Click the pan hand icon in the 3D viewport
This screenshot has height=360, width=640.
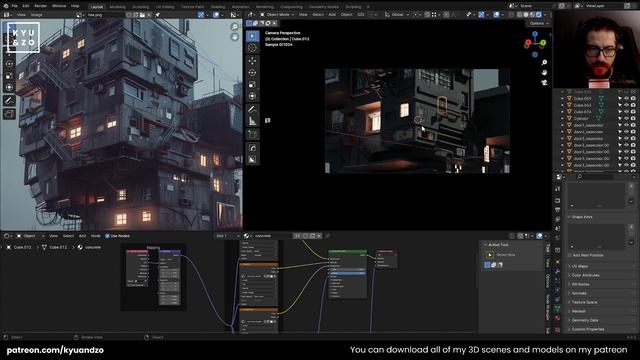[x=544, y=72]
